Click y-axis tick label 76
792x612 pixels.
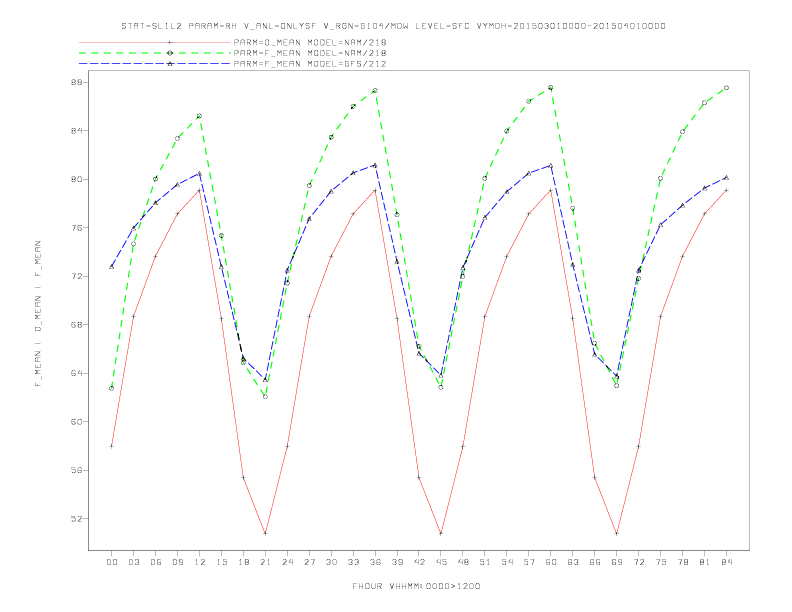[x=77, y=228]
